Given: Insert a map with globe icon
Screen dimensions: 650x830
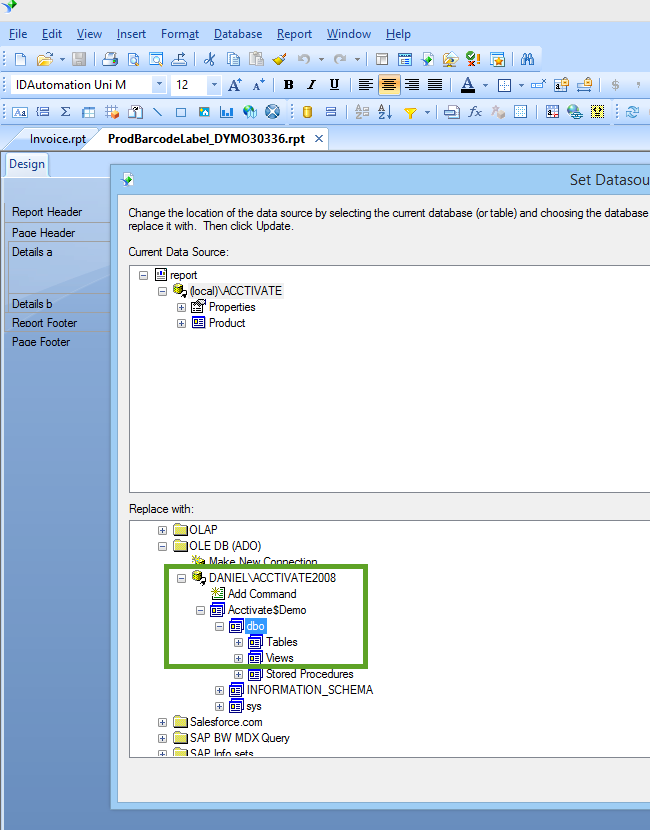Looking at the screenshot, I should (x=250, y=112).
